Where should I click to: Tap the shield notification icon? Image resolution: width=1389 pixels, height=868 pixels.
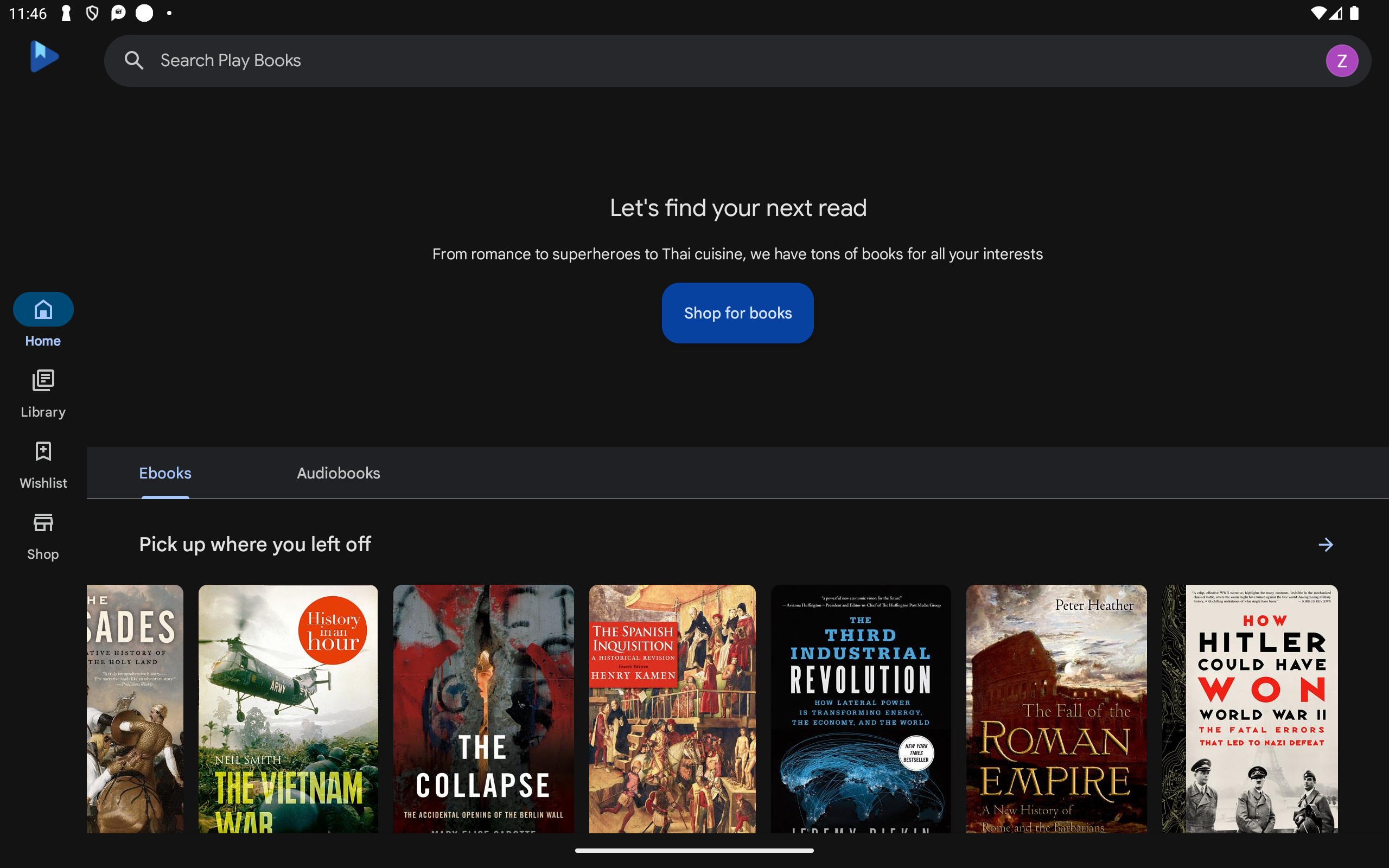click(92, 13)
